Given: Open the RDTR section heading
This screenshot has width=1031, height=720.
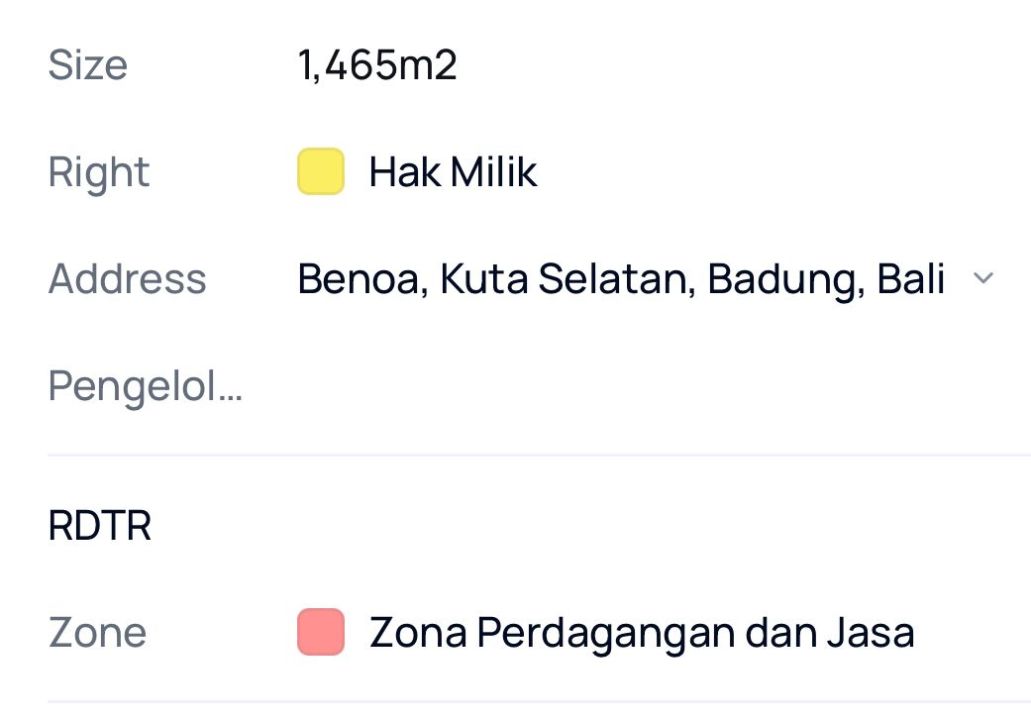Looking at the screenshot, I should coord(100,526).
